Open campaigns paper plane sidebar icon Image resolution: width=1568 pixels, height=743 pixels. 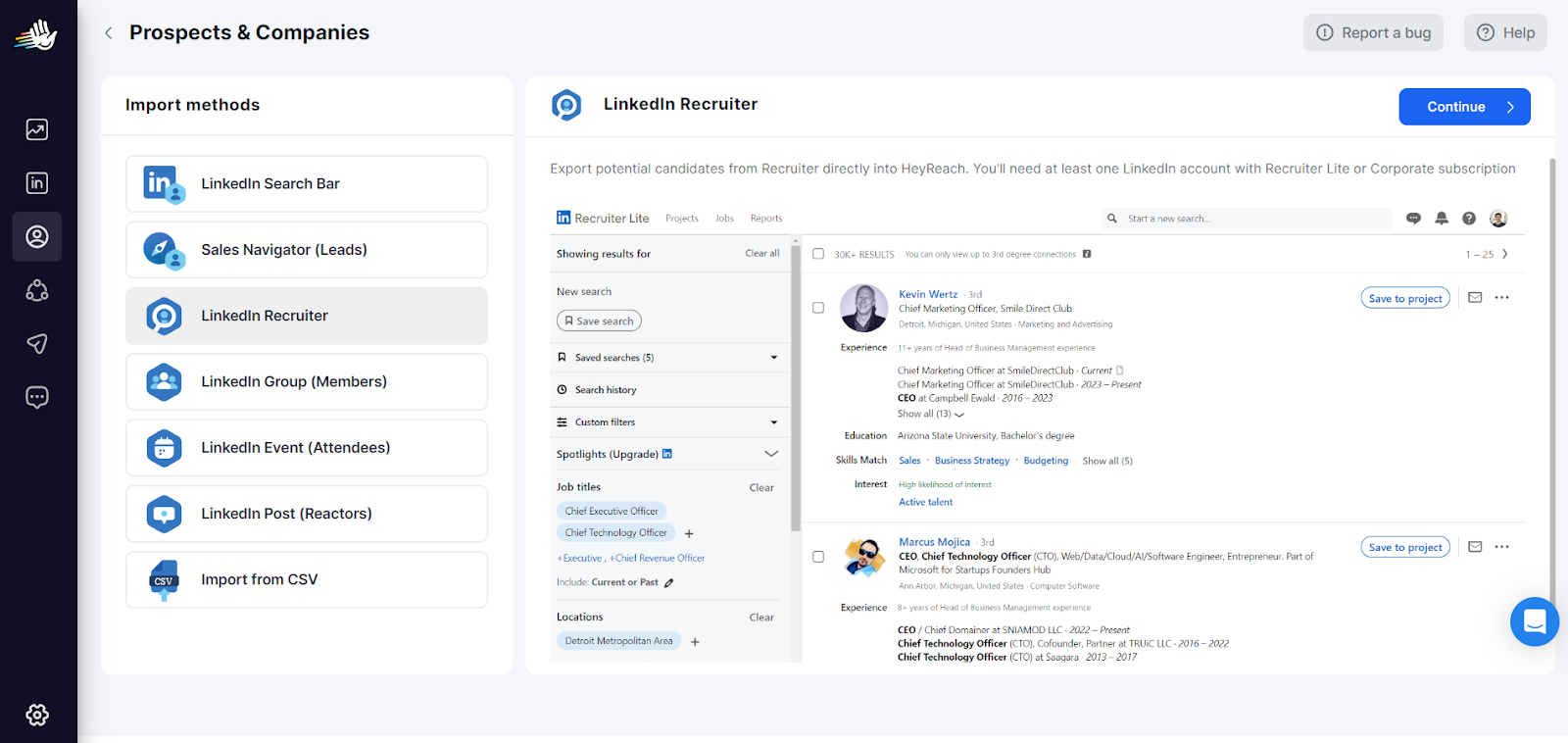(37, 343)
